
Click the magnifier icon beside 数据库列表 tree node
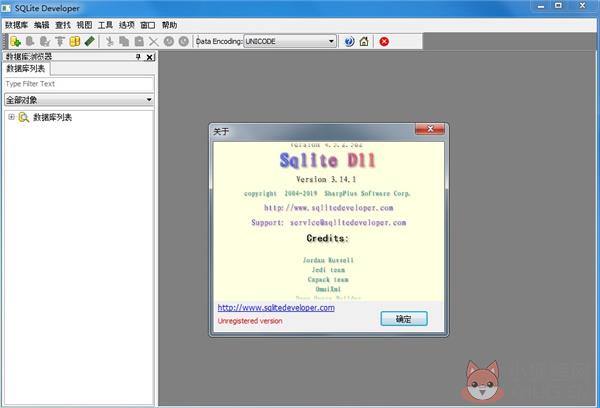coord(24,117)
